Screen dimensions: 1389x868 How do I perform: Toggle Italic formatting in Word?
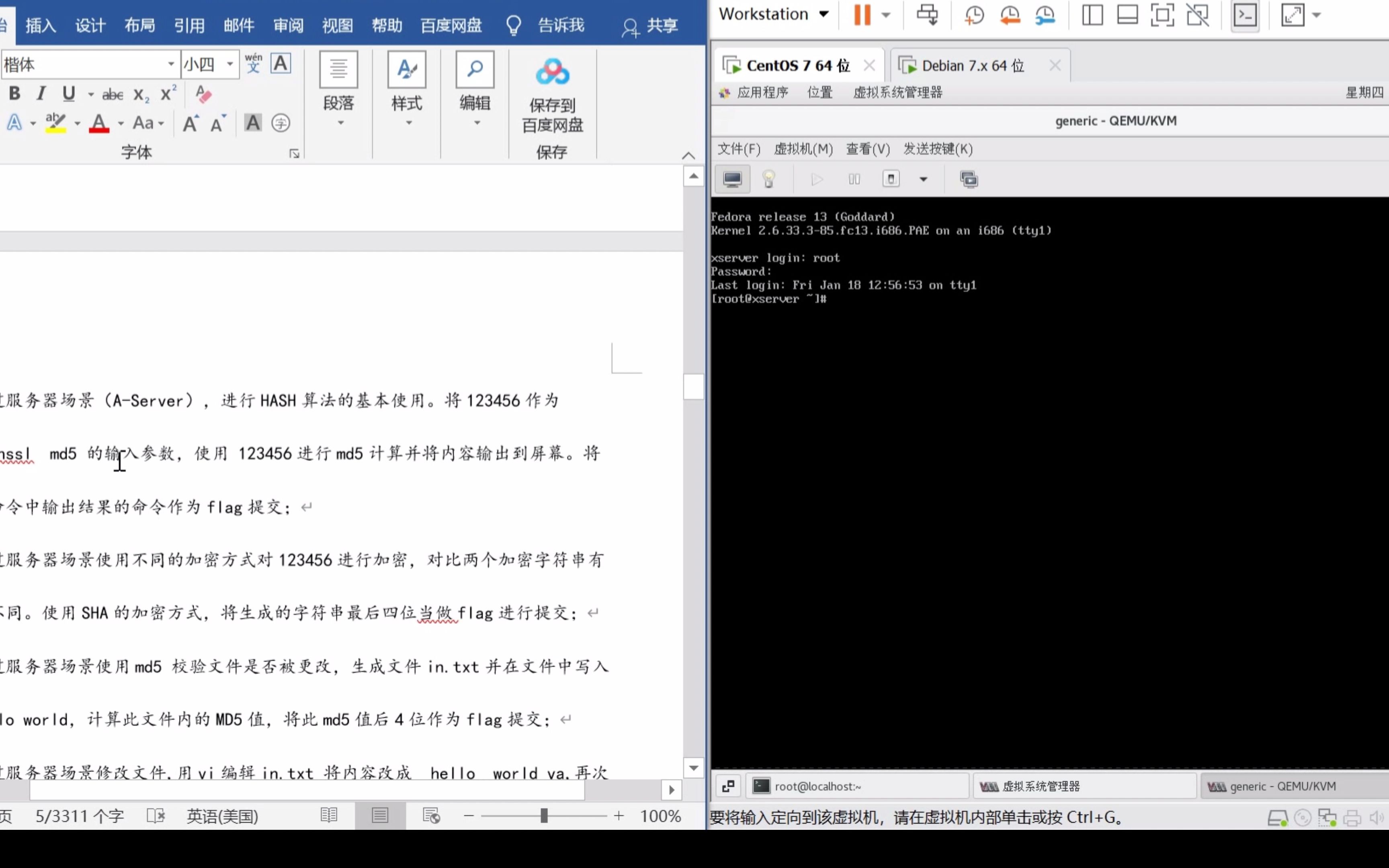point(41,93)
